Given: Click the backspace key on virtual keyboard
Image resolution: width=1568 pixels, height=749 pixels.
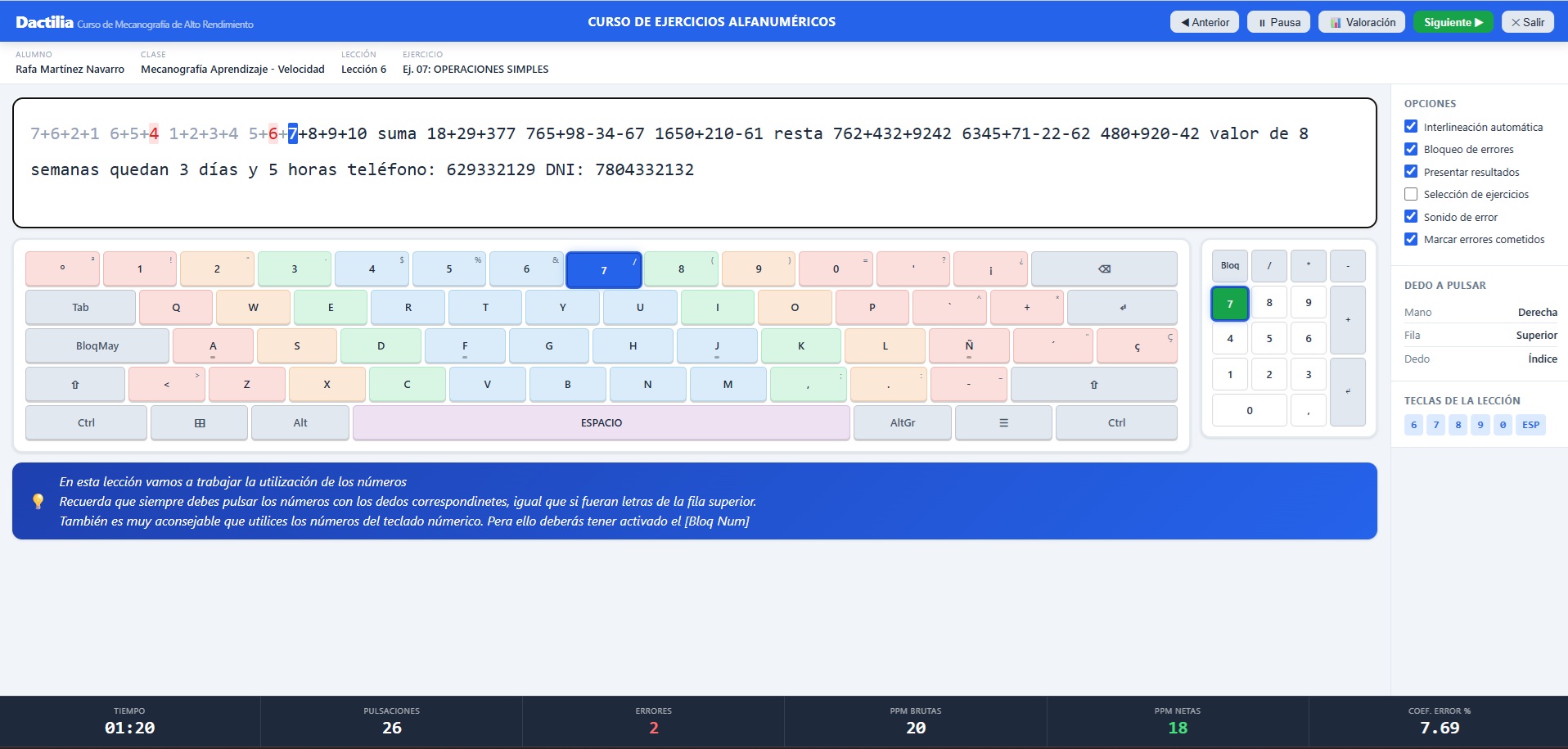Looking at the screenshot, I should pos(1104,268).
